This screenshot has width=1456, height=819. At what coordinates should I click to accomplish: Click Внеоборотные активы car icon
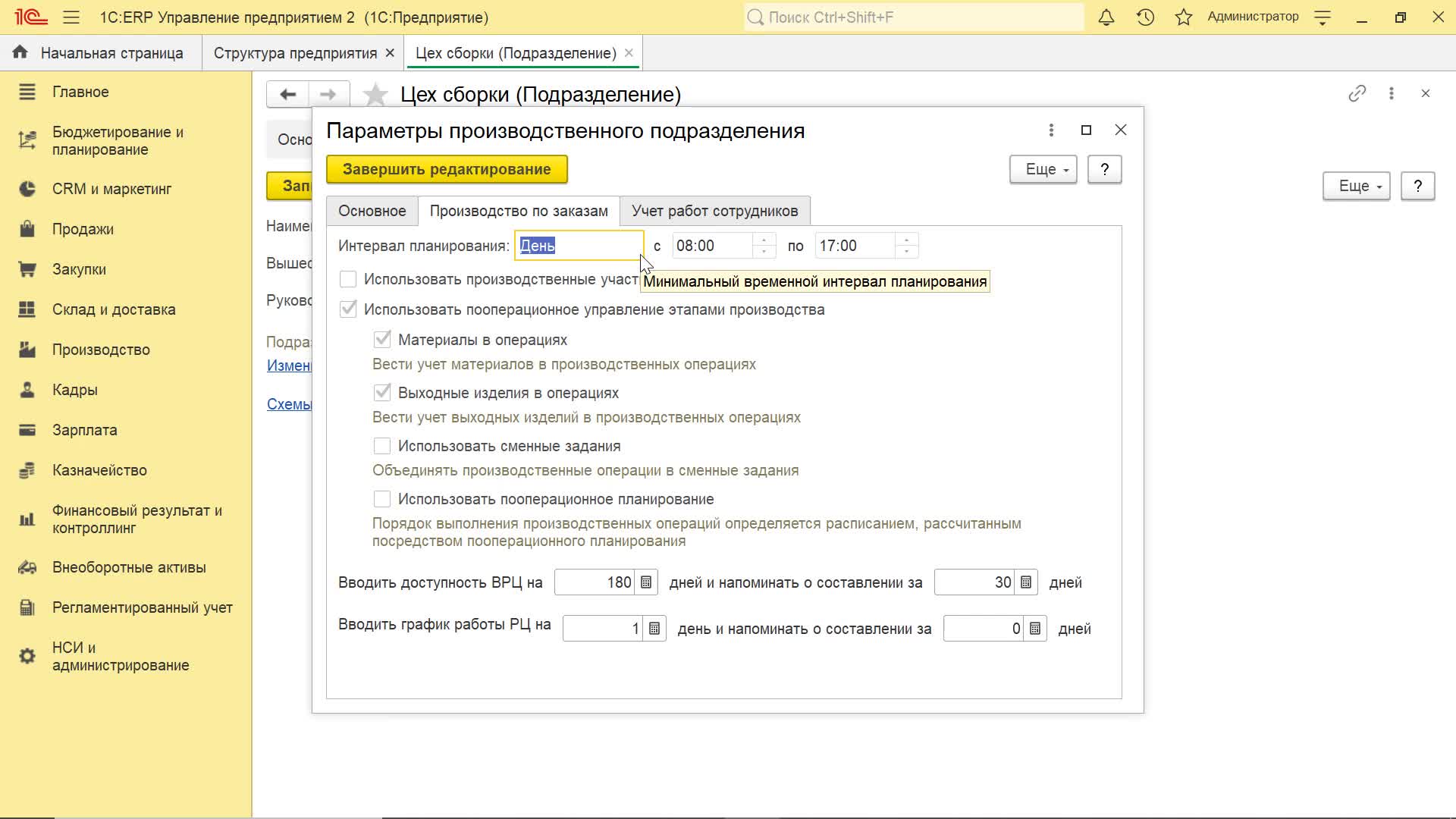[27, 567]
